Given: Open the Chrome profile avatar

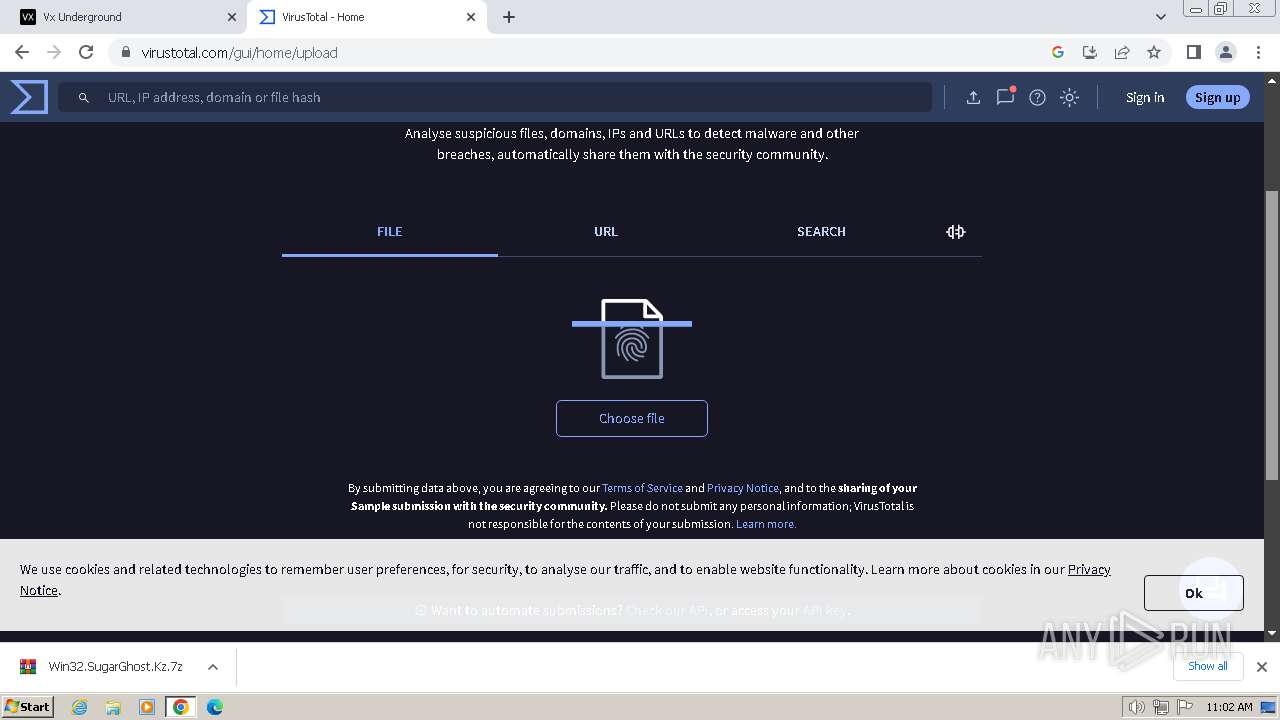Looking at the screenshot, I should [x=1225, y=52].
